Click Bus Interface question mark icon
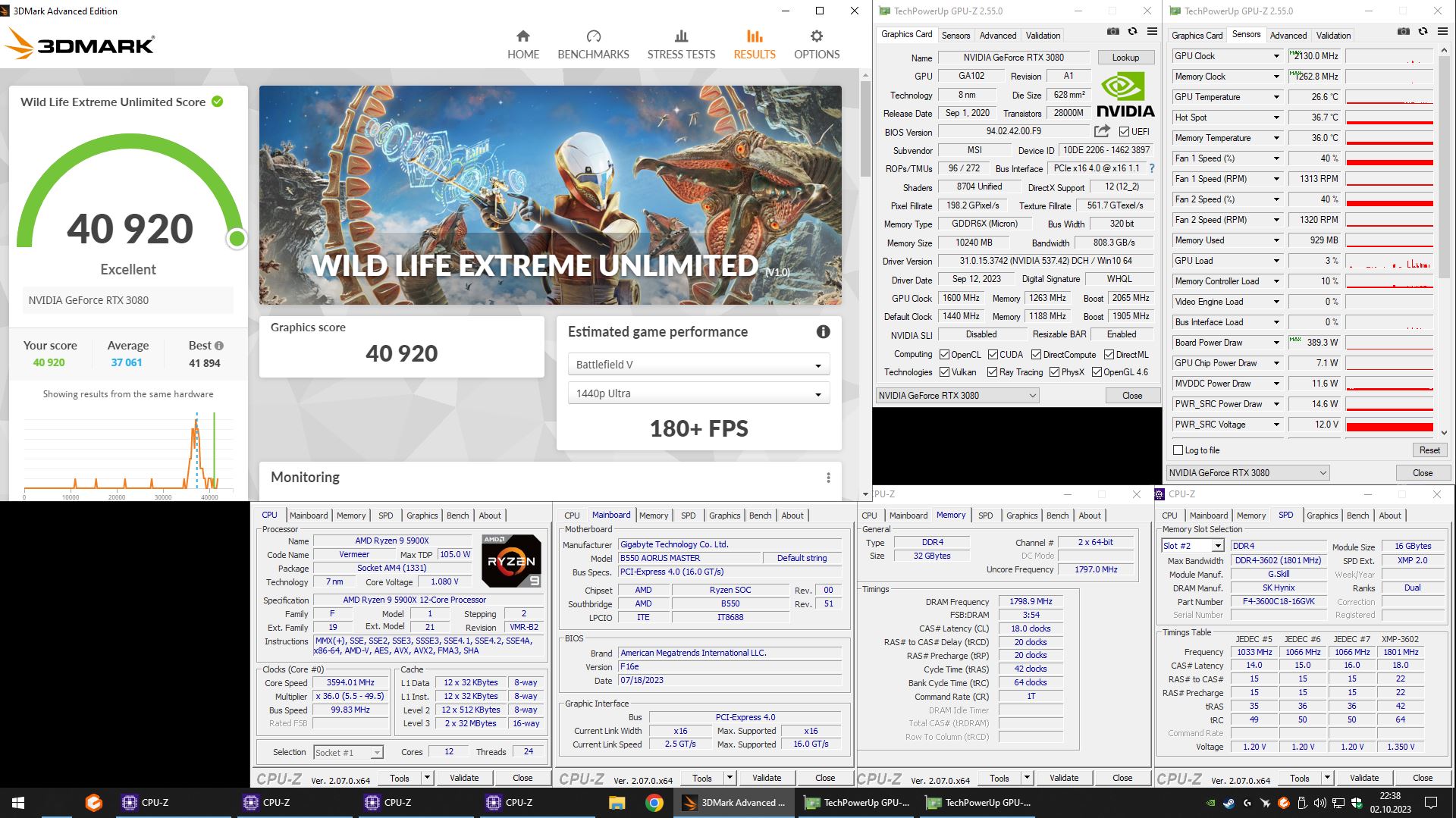 click(x=1152, y=168)
